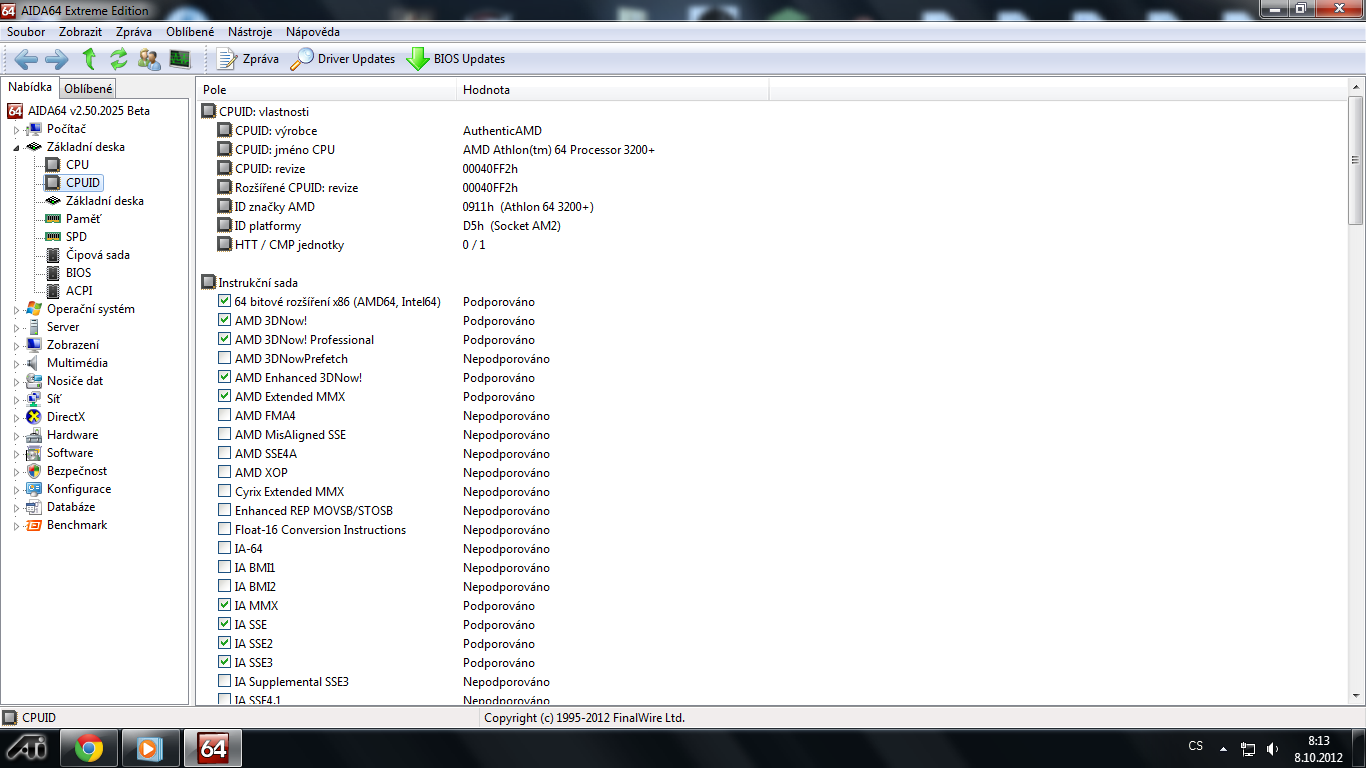1366x768 pixels.
Task: Switch to the Nabídka tab
Action: click(30, 88)
